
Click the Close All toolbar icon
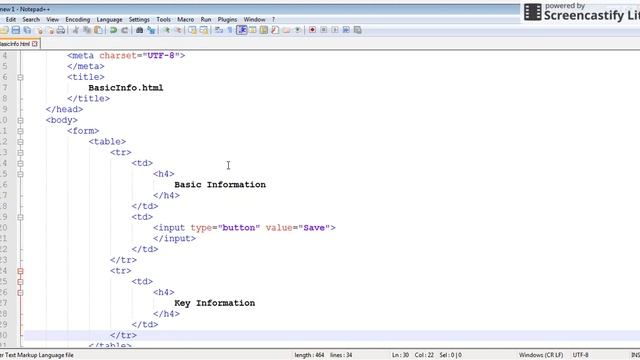tap(51, 30)
